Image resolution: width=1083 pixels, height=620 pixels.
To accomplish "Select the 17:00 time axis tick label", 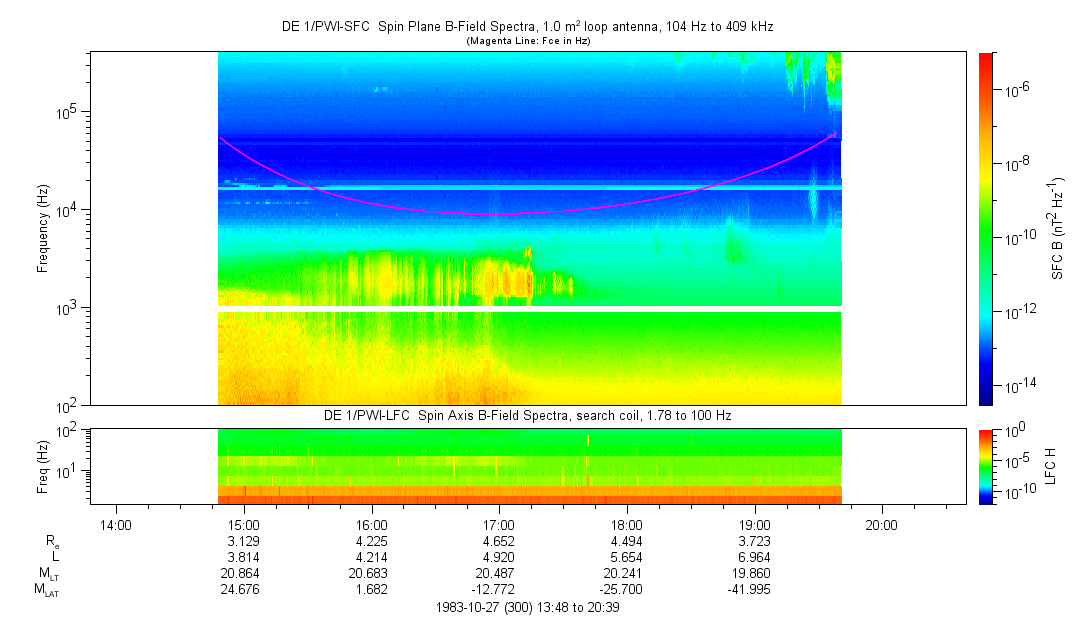I will tap(499, 523).
